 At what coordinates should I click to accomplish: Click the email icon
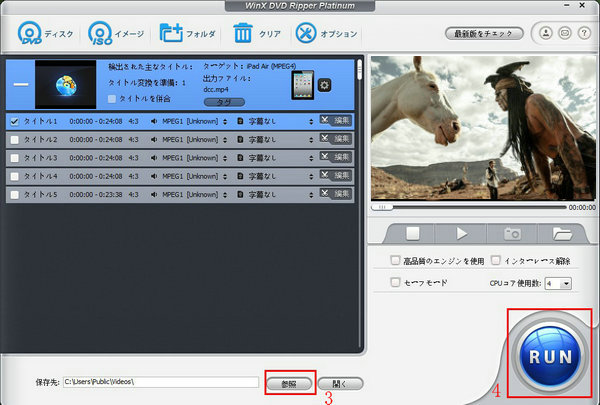565,33
